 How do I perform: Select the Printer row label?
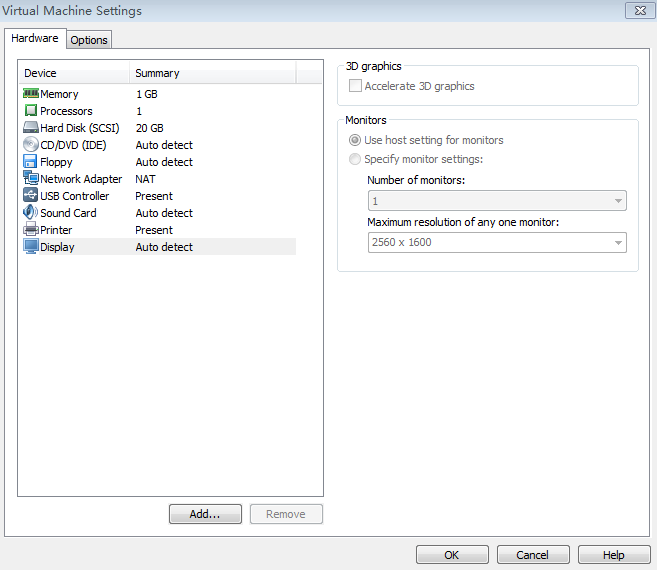(56, 230)
